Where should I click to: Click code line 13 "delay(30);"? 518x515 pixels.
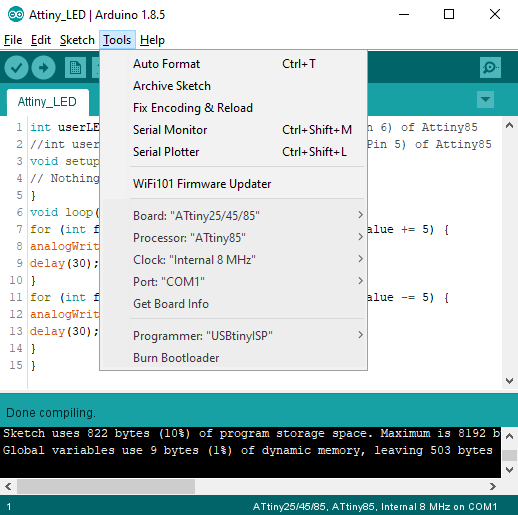pos(64,331)
